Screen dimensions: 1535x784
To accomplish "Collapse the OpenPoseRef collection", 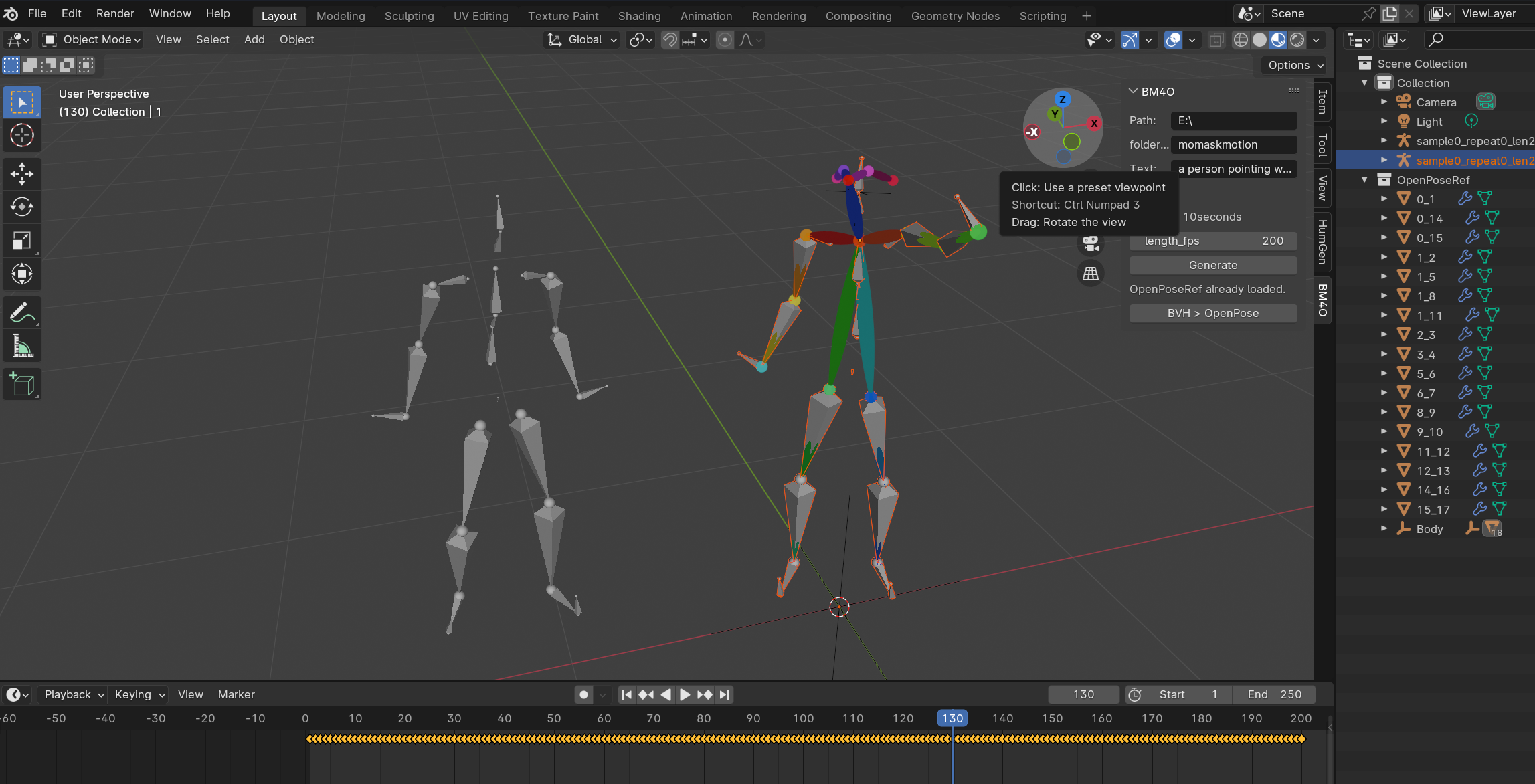I will point(1364,180).
